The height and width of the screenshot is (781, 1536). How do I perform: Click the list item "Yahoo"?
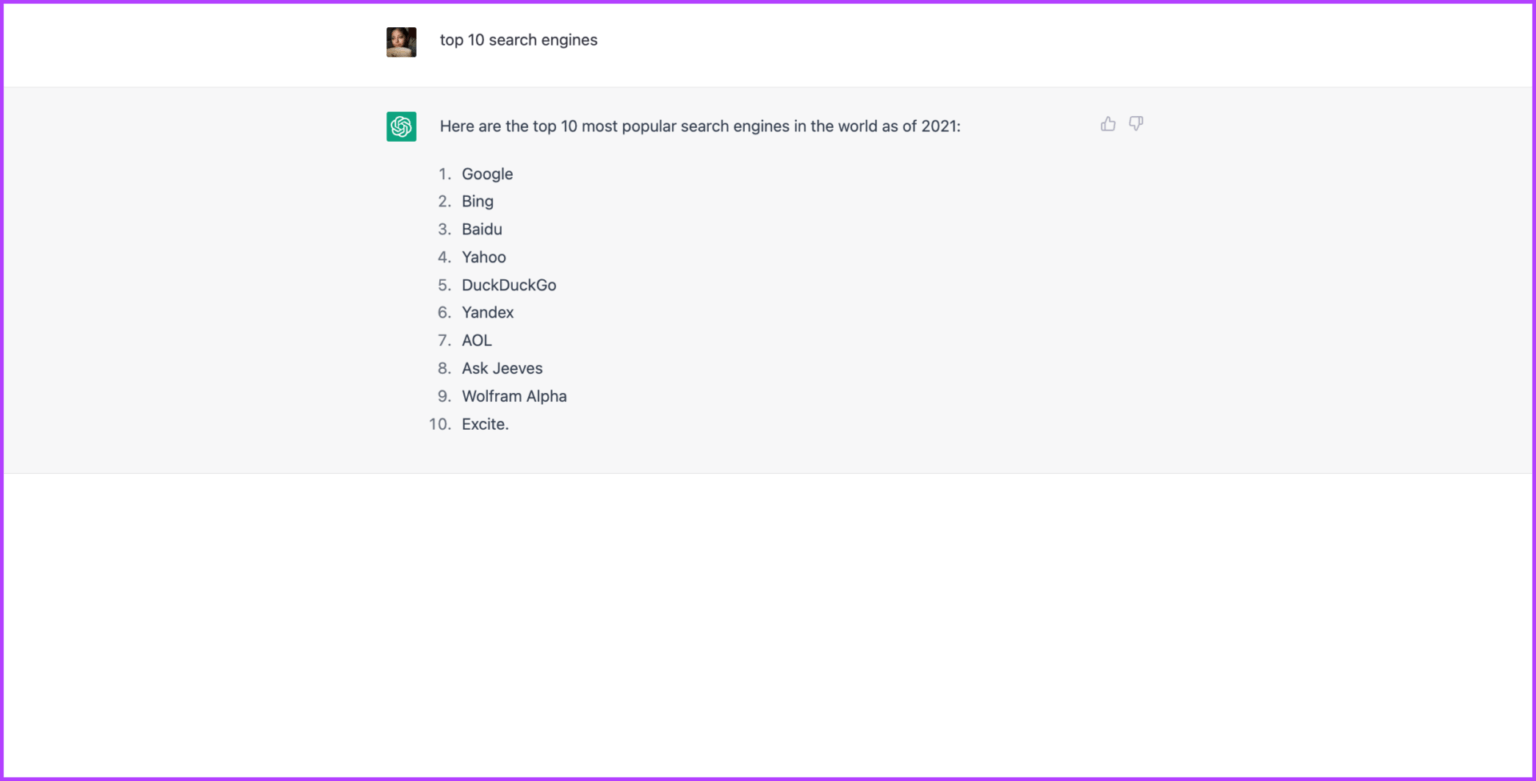click(x=484, y=258)
